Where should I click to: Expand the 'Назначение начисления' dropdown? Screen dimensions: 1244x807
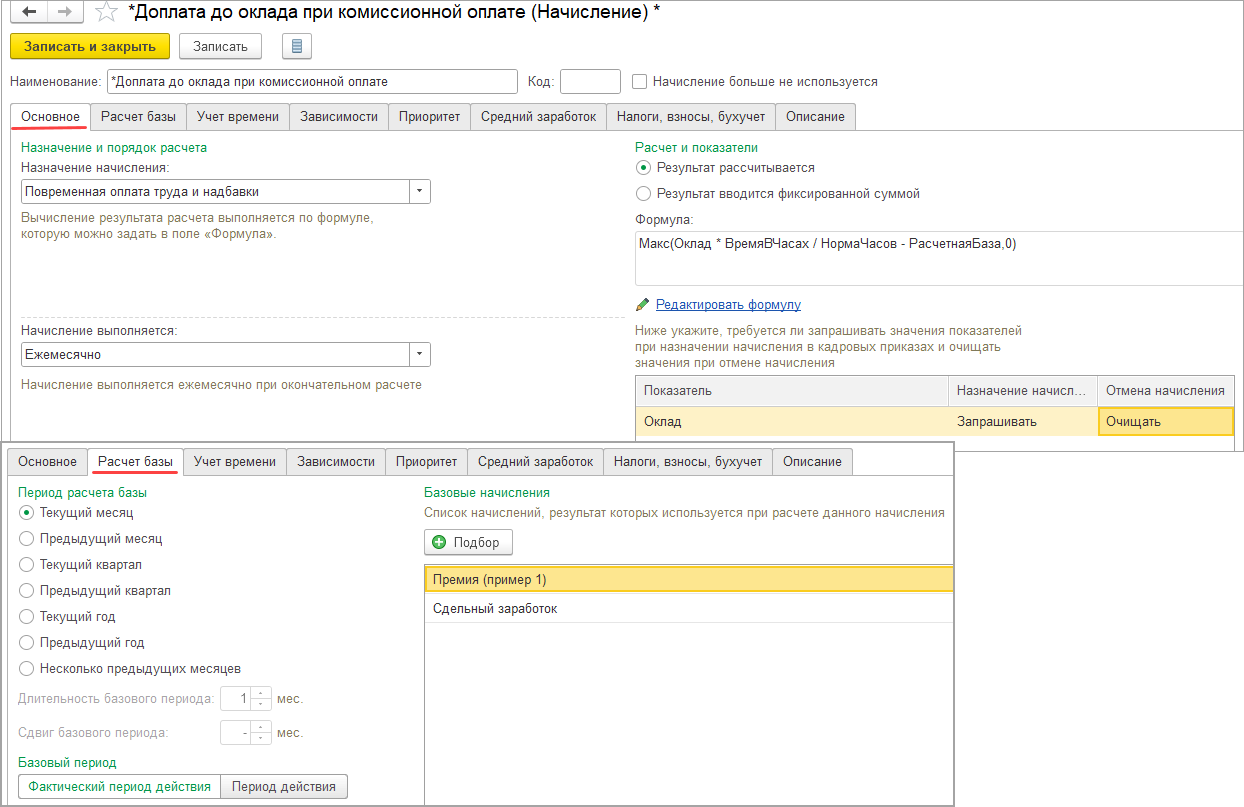coord(420,191)
